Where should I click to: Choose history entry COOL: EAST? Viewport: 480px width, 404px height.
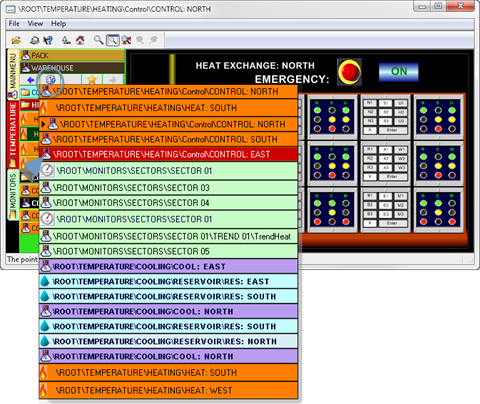click(x=168, y=266)
